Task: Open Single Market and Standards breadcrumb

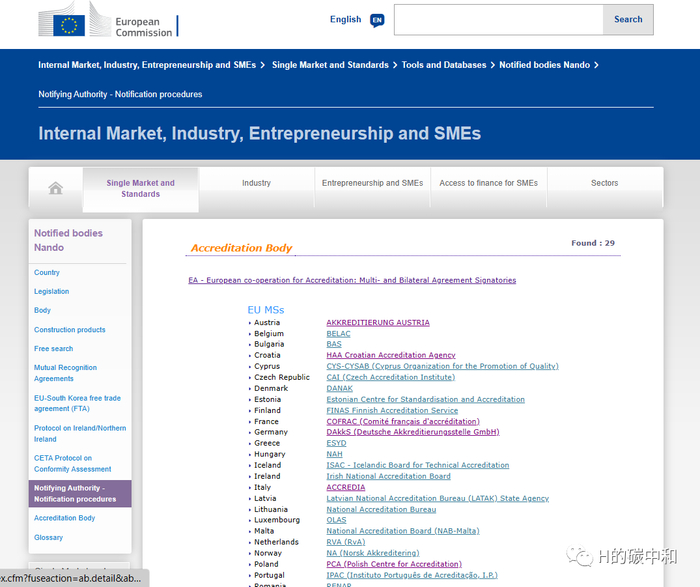Action: 330,65
